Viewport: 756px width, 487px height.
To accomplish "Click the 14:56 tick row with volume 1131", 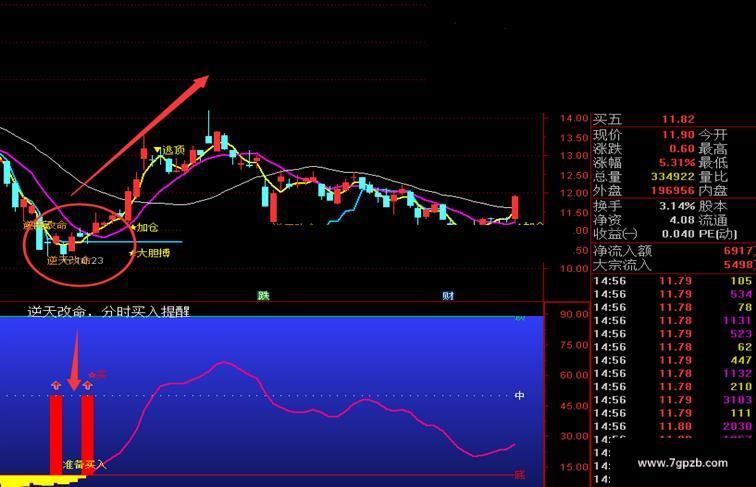I will pyautogui.click(x=673, y=321).
